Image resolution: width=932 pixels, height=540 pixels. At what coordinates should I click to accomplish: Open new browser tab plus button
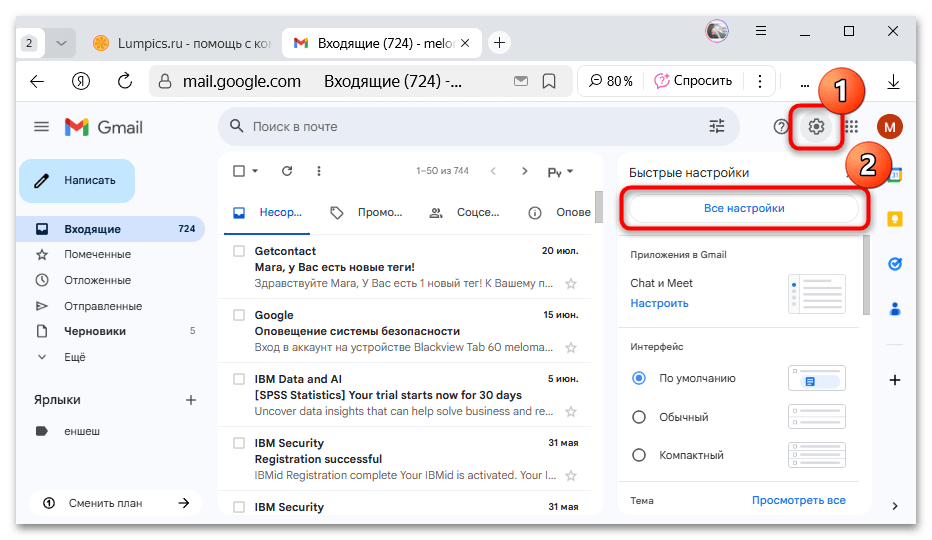(x=499, y=43)
